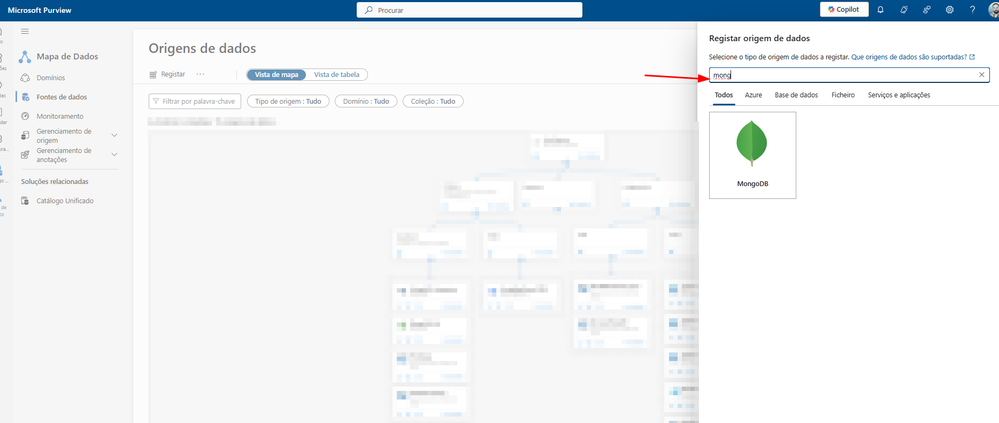The width and height of the screenshot is (999, 423).
Task: Select the Todos tab
Action: point(724,95)
